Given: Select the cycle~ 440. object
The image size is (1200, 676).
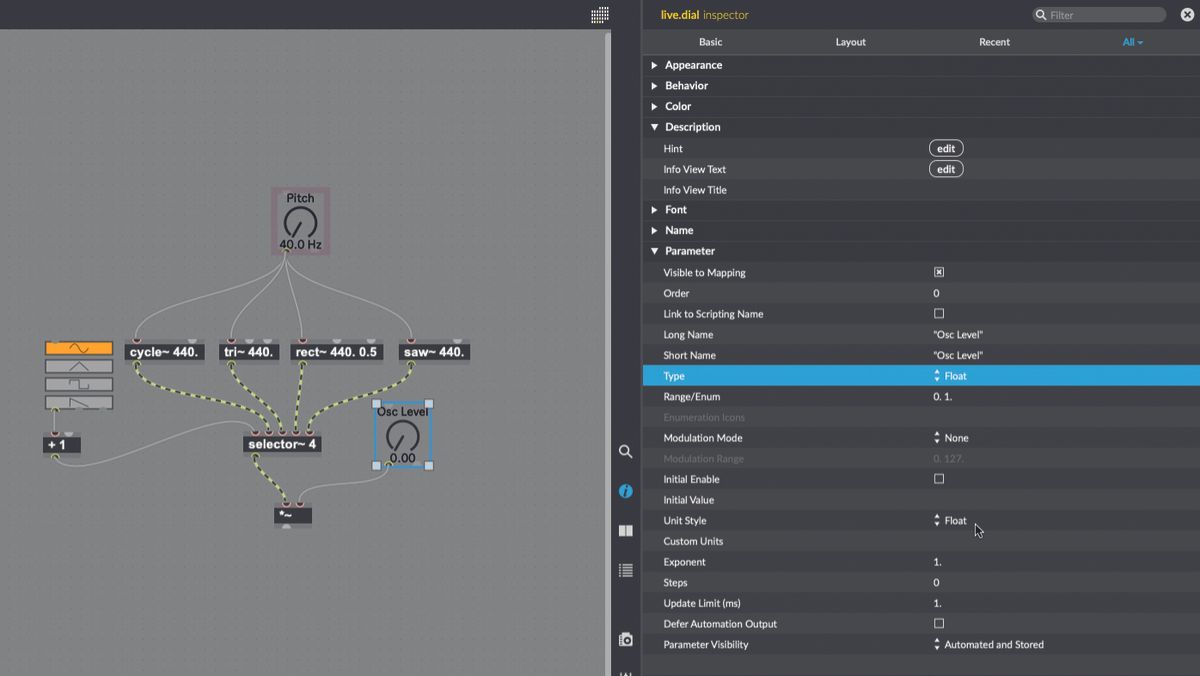Looking at the screenshot, I should (165, 352).
